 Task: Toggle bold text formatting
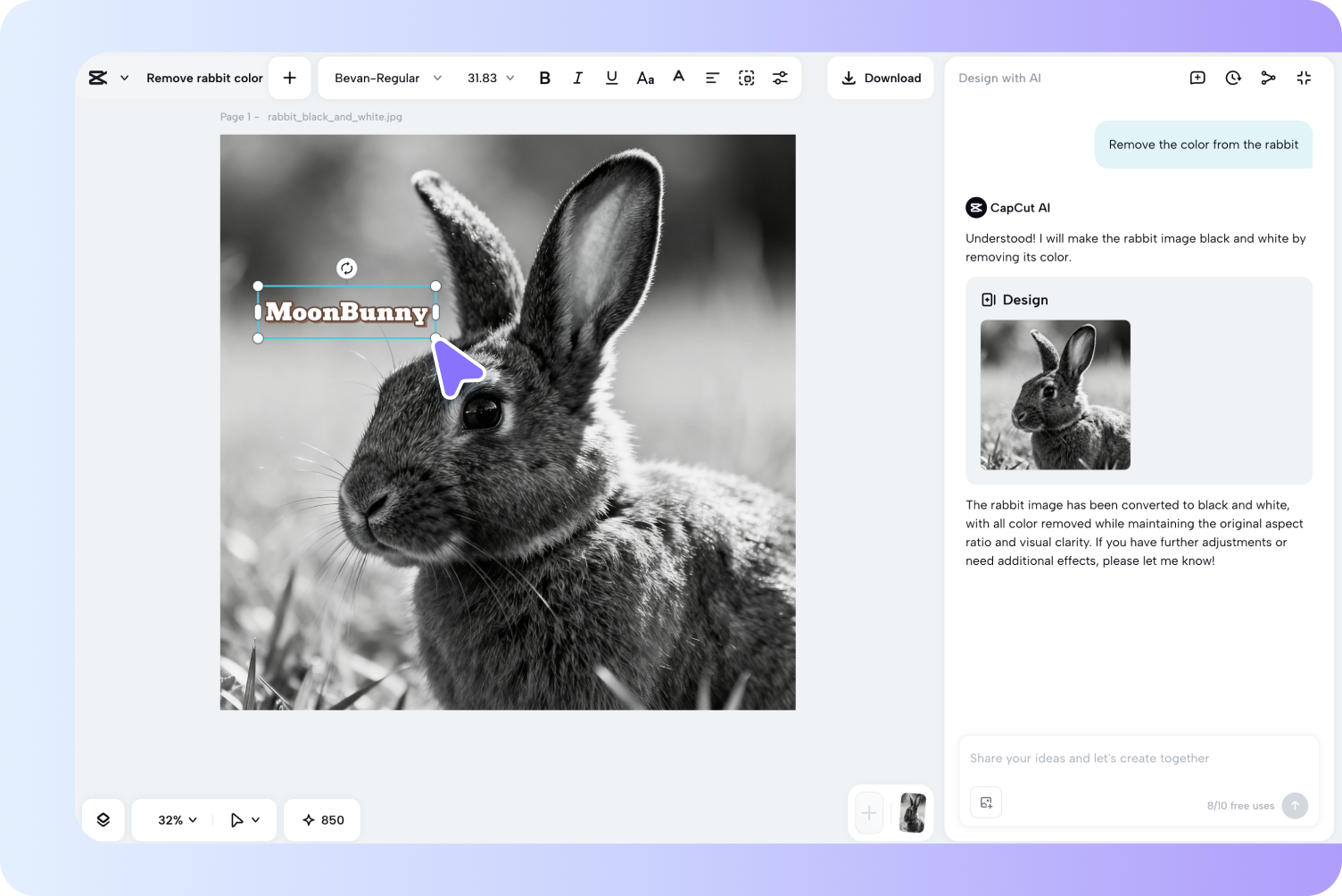pos(544,79)
